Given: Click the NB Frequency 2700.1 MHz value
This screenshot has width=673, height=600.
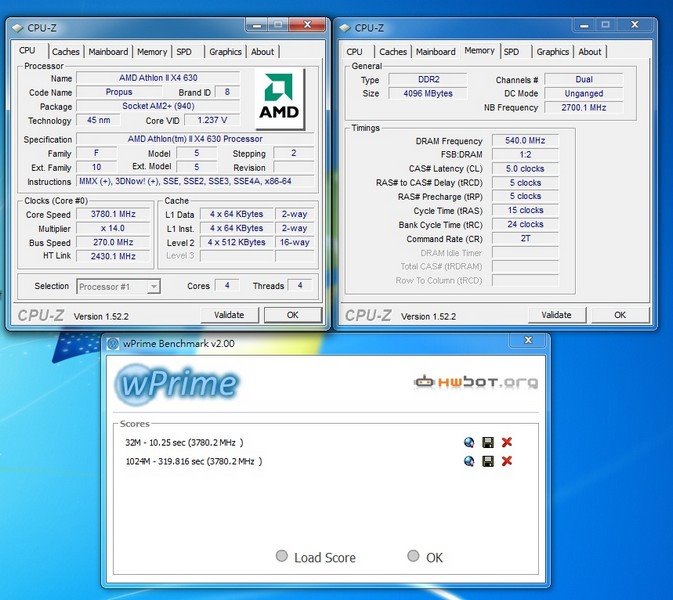Looking at the screenshot, I should pyautogui.click(x=584, y=107).
